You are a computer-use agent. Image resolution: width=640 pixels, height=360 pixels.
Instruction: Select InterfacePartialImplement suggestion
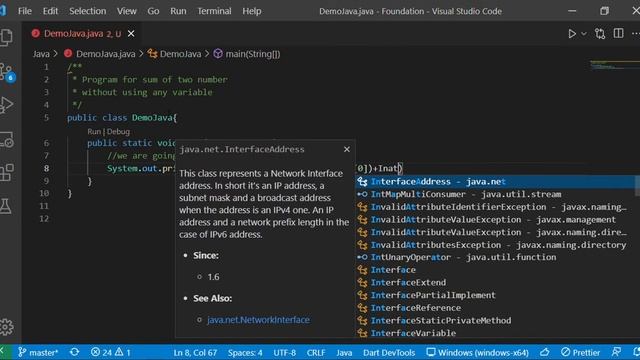pyautogui.click(x=496, y=295)
